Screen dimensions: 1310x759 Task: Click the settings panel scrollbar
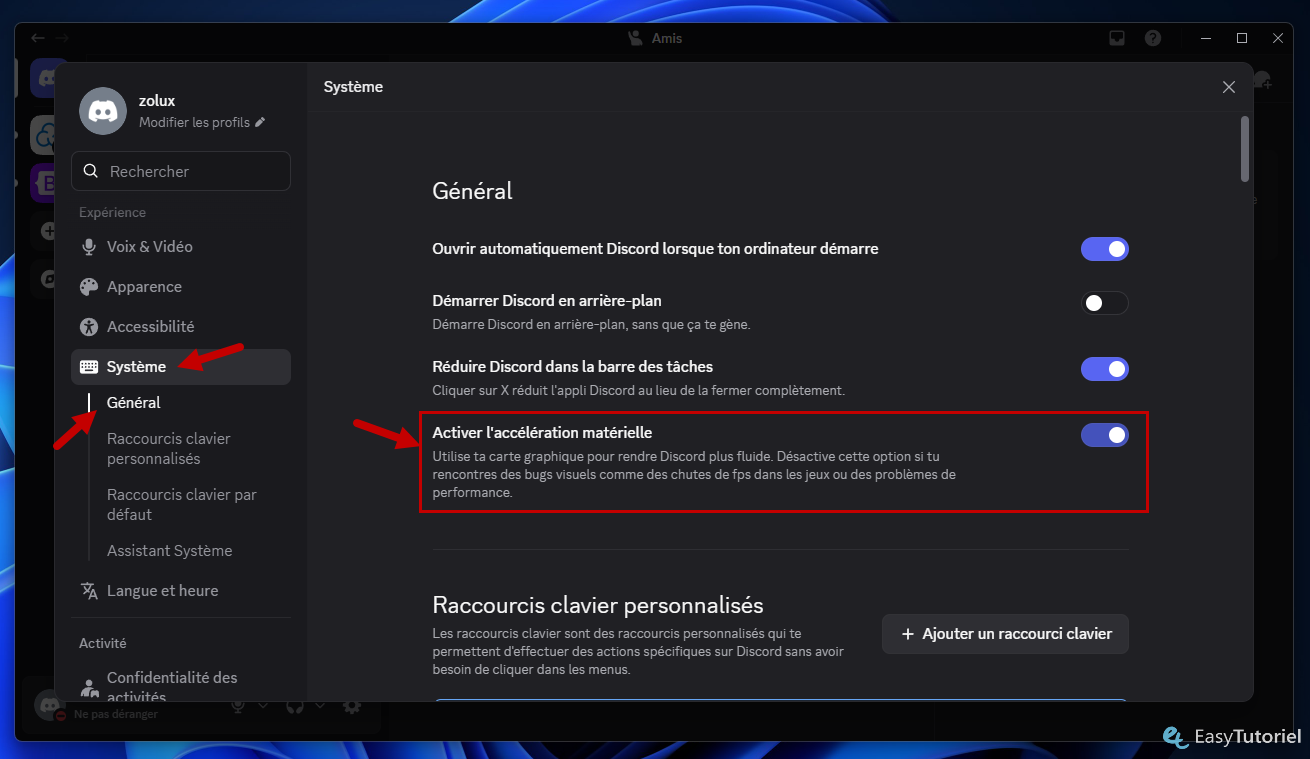click(1245, 149)
